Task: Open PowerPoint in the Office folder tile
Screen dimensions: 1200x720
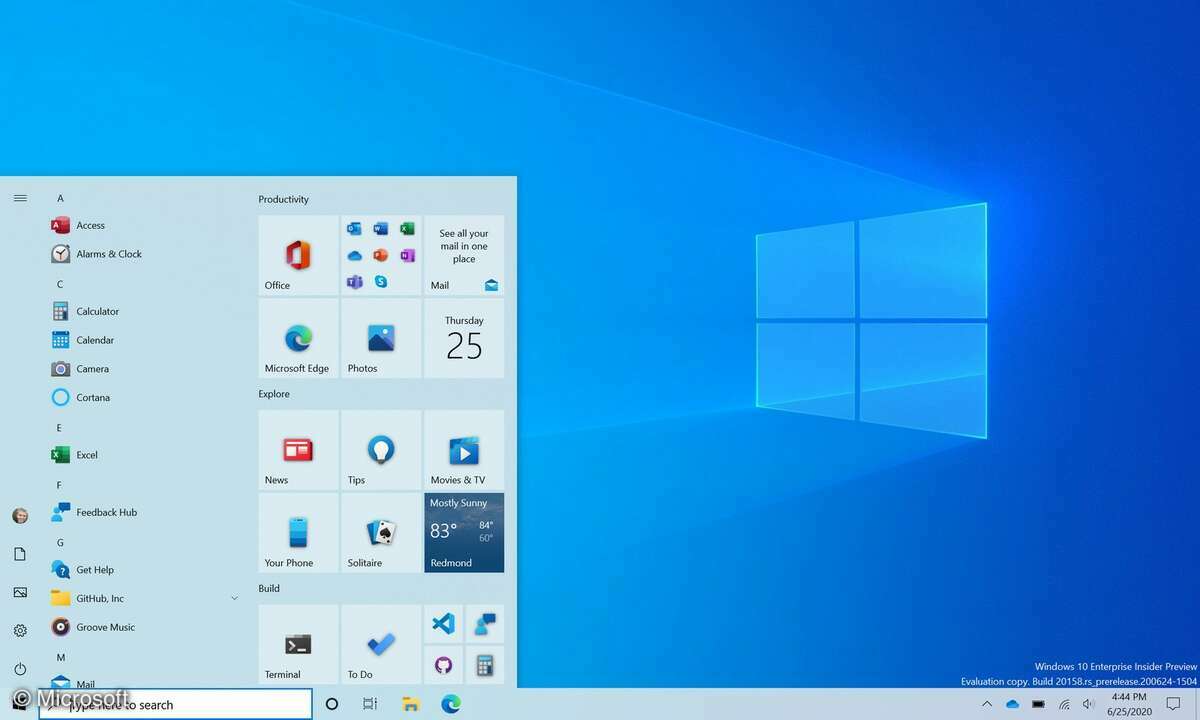Action: click(x=381, y=256)
